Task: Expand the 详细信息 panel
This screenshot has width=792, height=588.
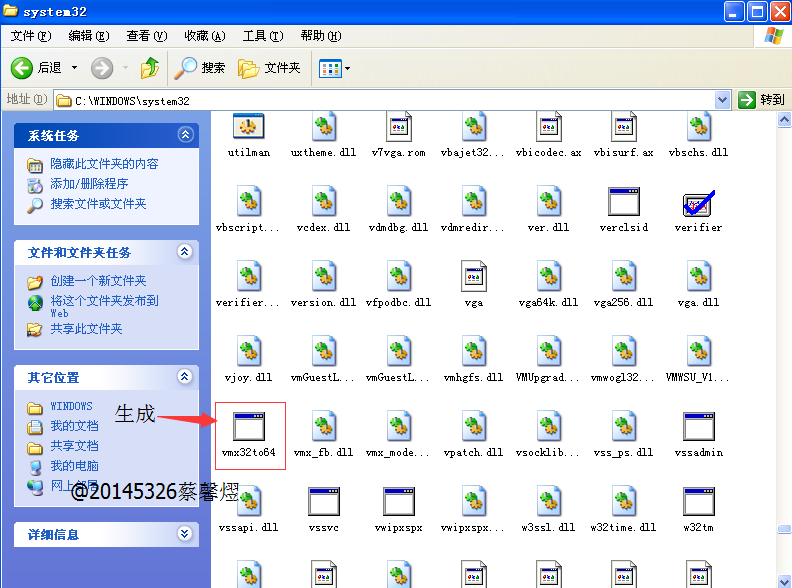Action: click(184, 535)
